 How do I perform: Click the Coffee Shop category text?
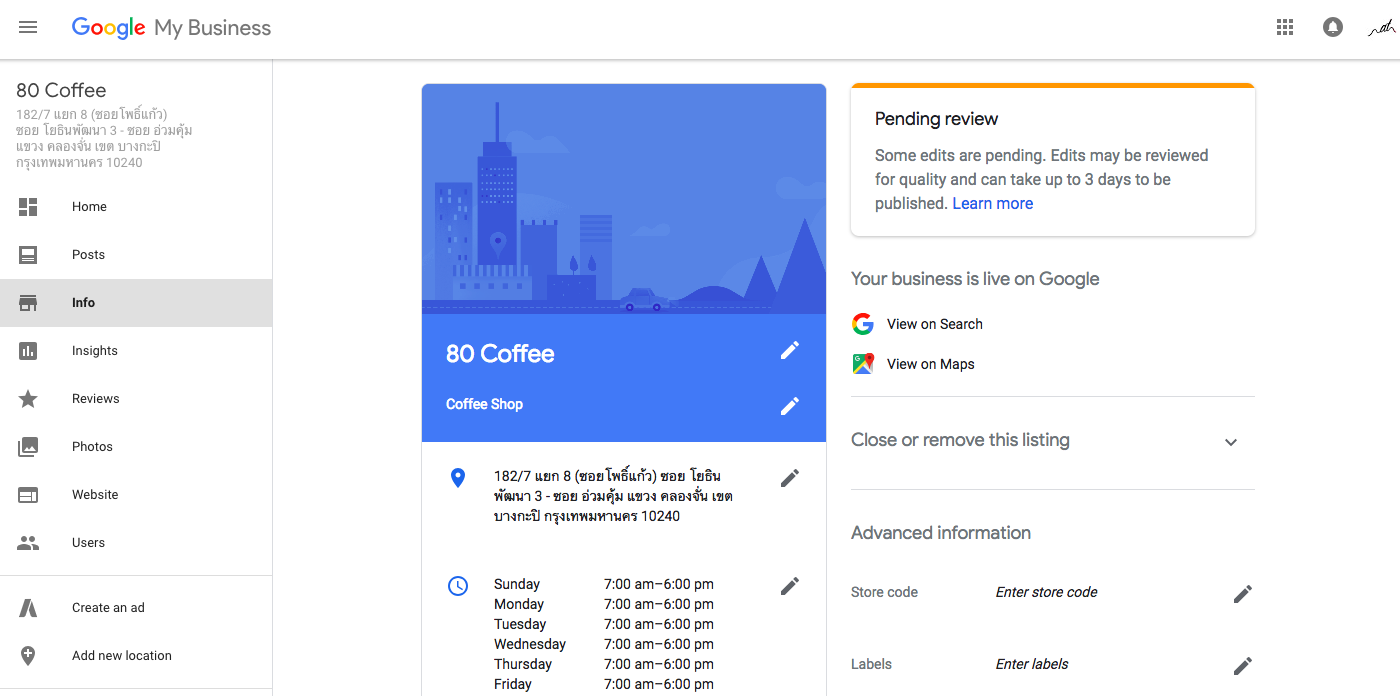484,404
